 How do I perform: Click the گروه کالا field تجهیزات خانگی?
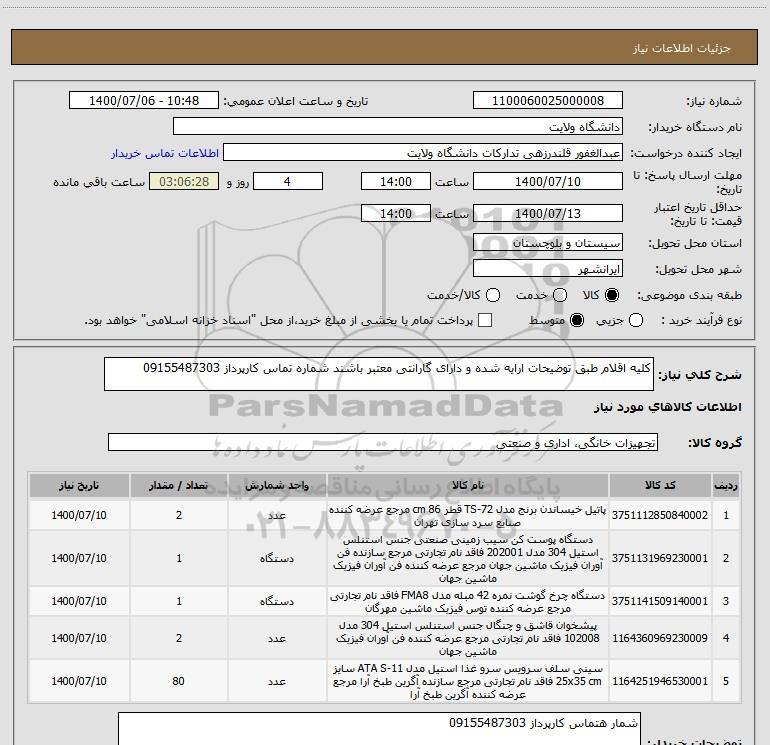click(x=383, y=442)
